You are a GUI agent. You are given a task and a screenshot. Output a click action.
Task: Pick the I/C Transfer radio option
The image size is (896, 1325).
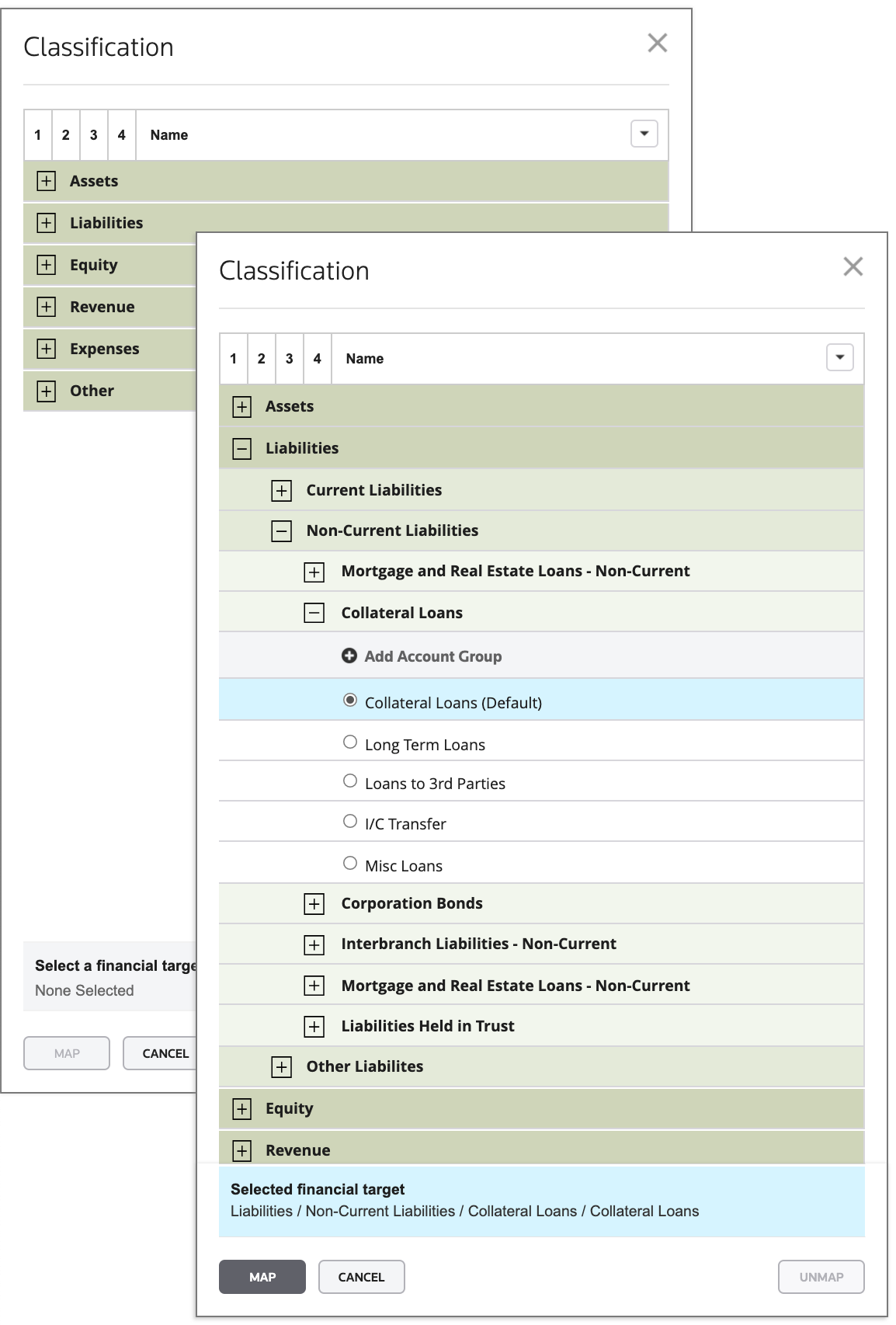350,822
